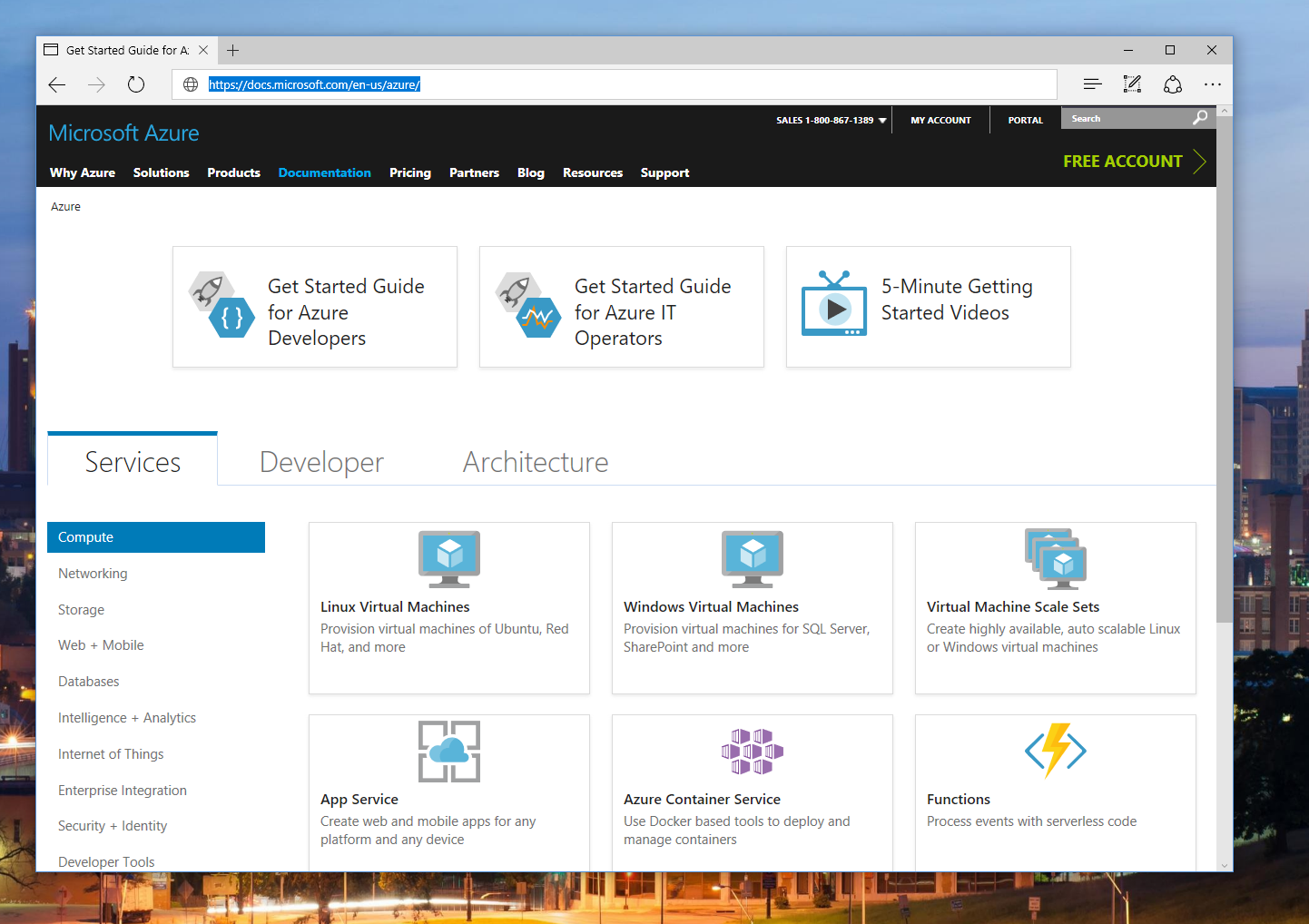
Task: Open Azure Container Service title link
Action: pos(702,800)
